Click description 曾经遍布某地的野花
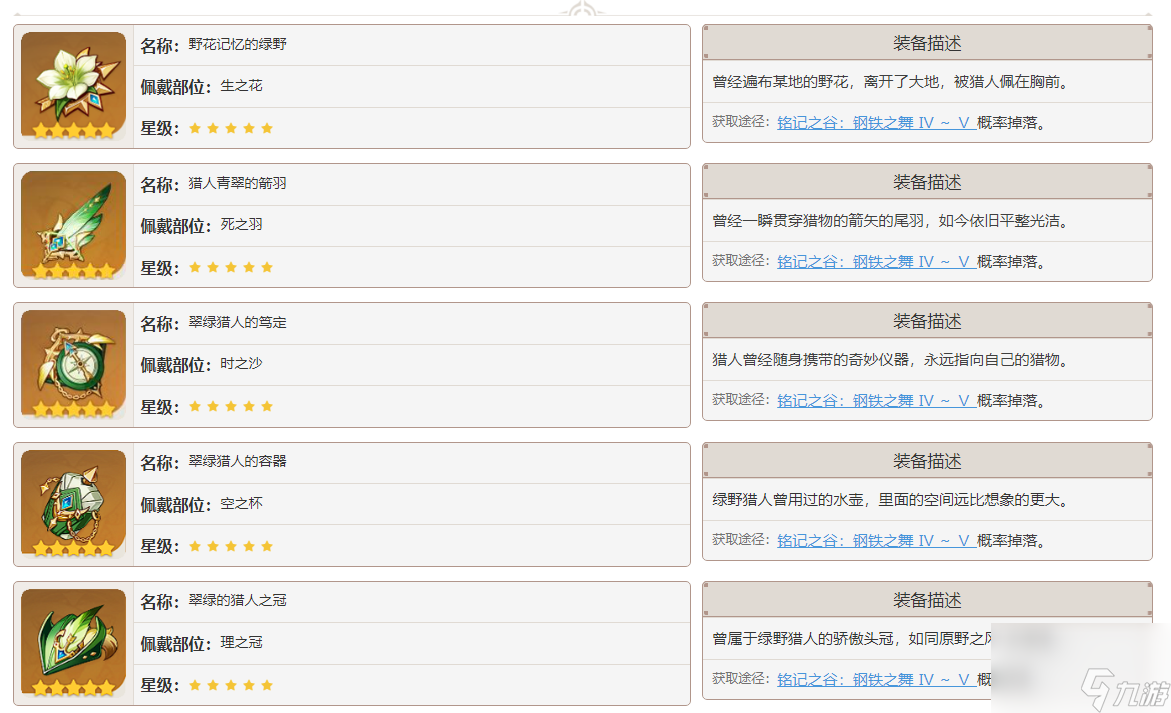The image size is (1171, 713). [x=892, y=82]
